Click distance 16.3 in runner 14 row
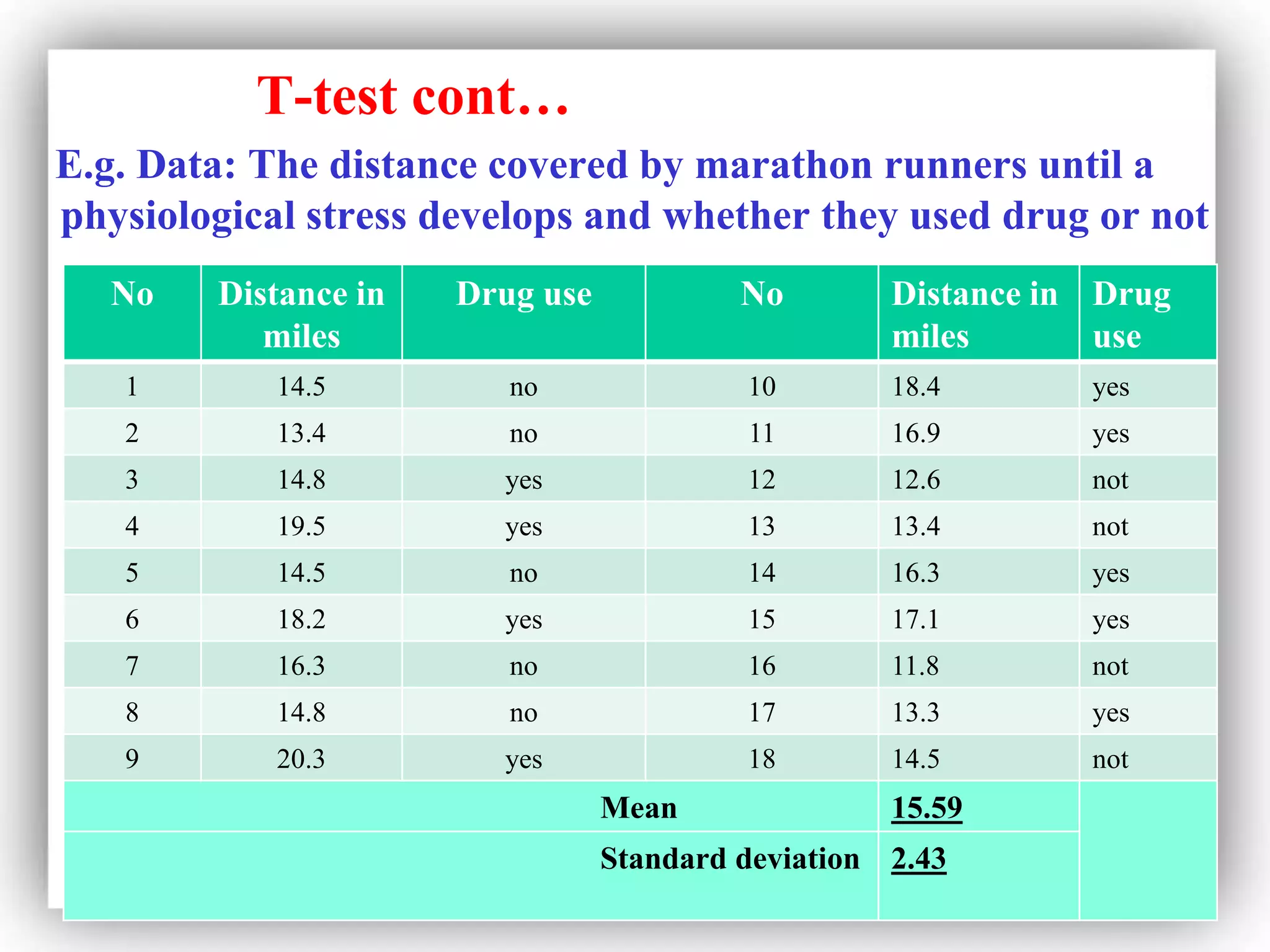This screenshot has width=1270, height=952. [x=916, y=573]
